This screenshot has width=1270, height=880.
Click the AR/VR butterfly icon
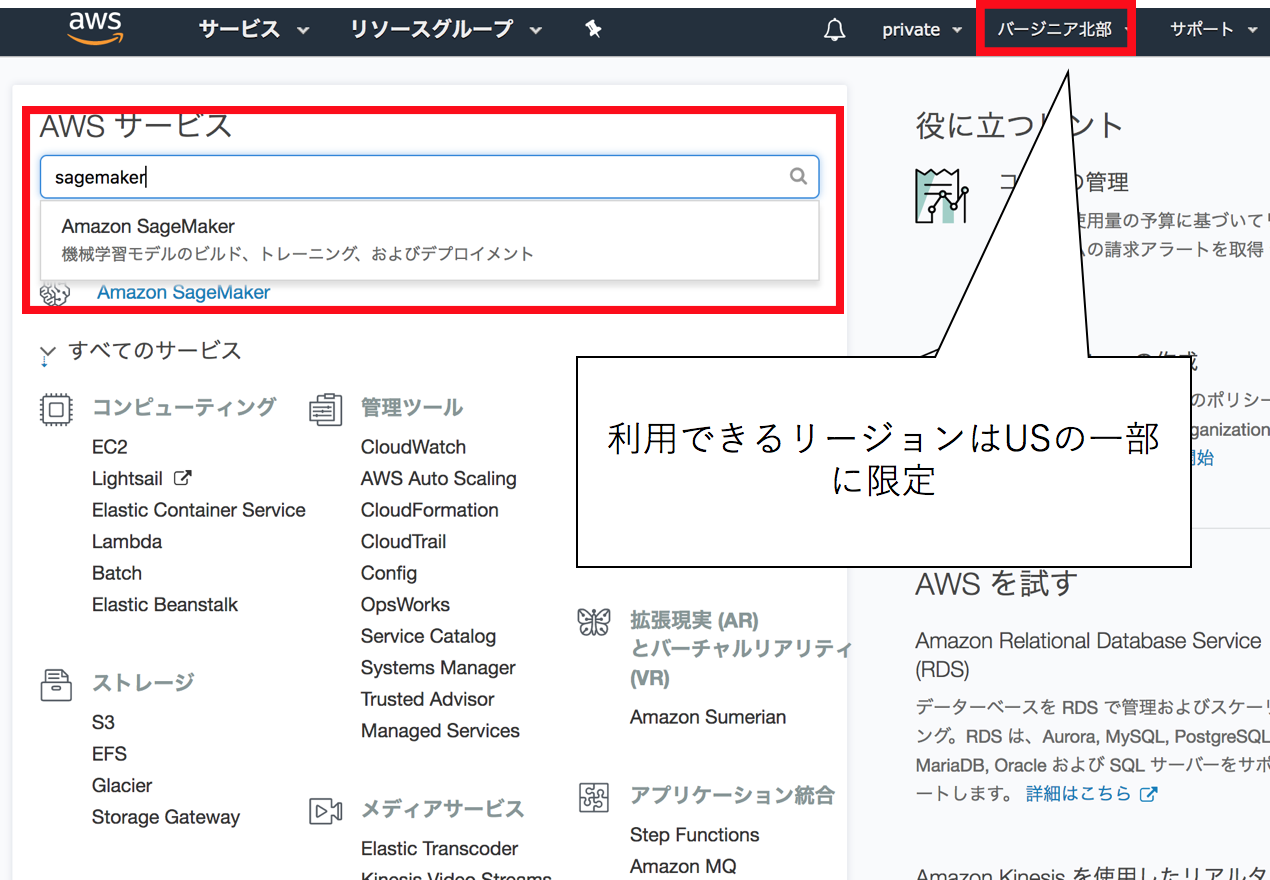point(594,622)
